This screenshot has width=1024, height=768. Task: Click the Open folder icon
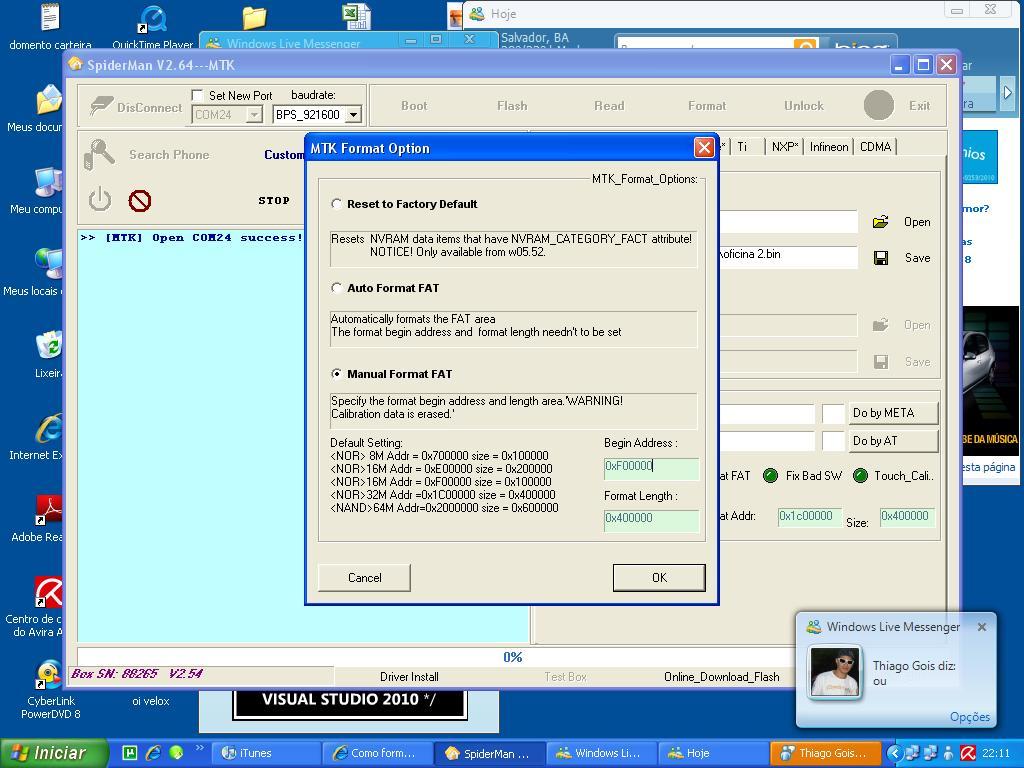pyautogui.click(x=880, y=222)
